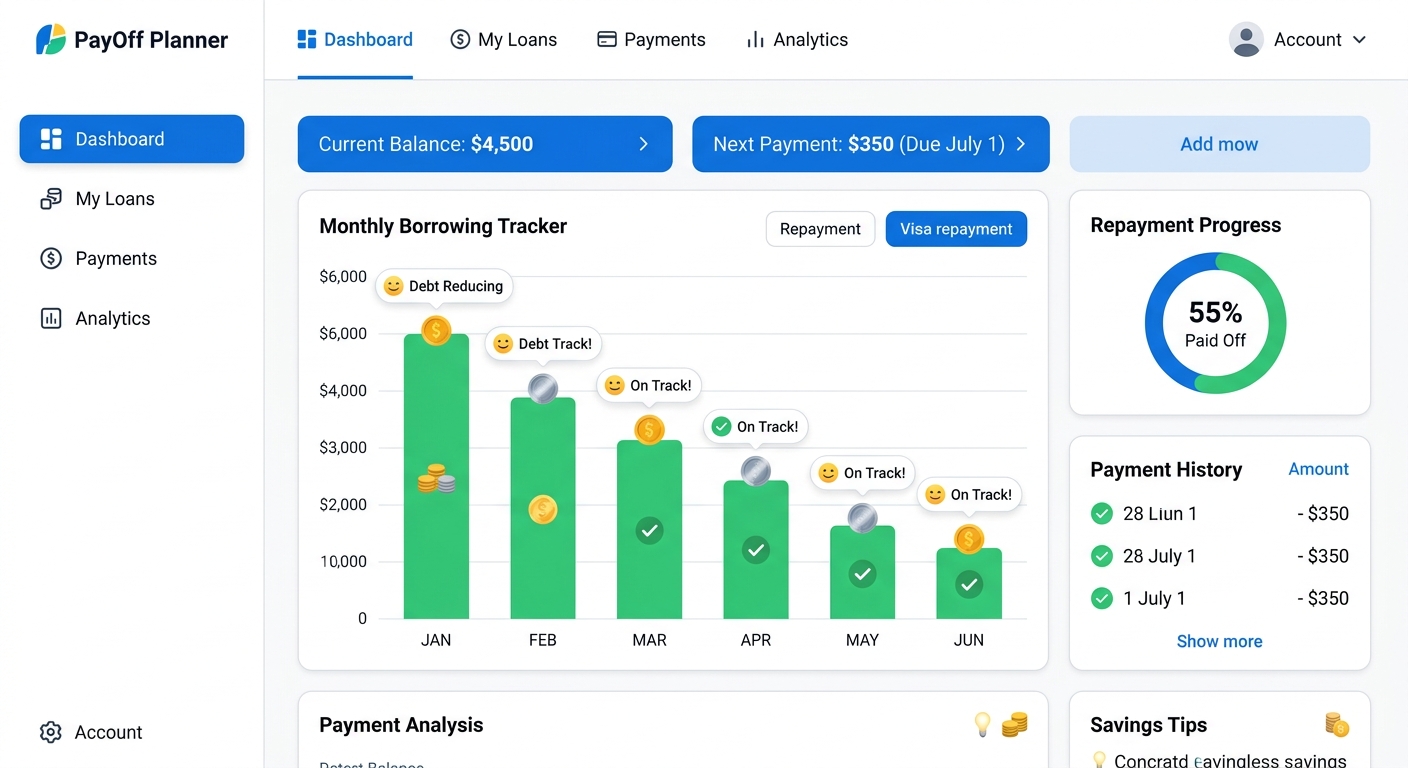Click the gold coin atop JAN bar
This screenshot has width=1408, height=768.
(x=436, y=330)
